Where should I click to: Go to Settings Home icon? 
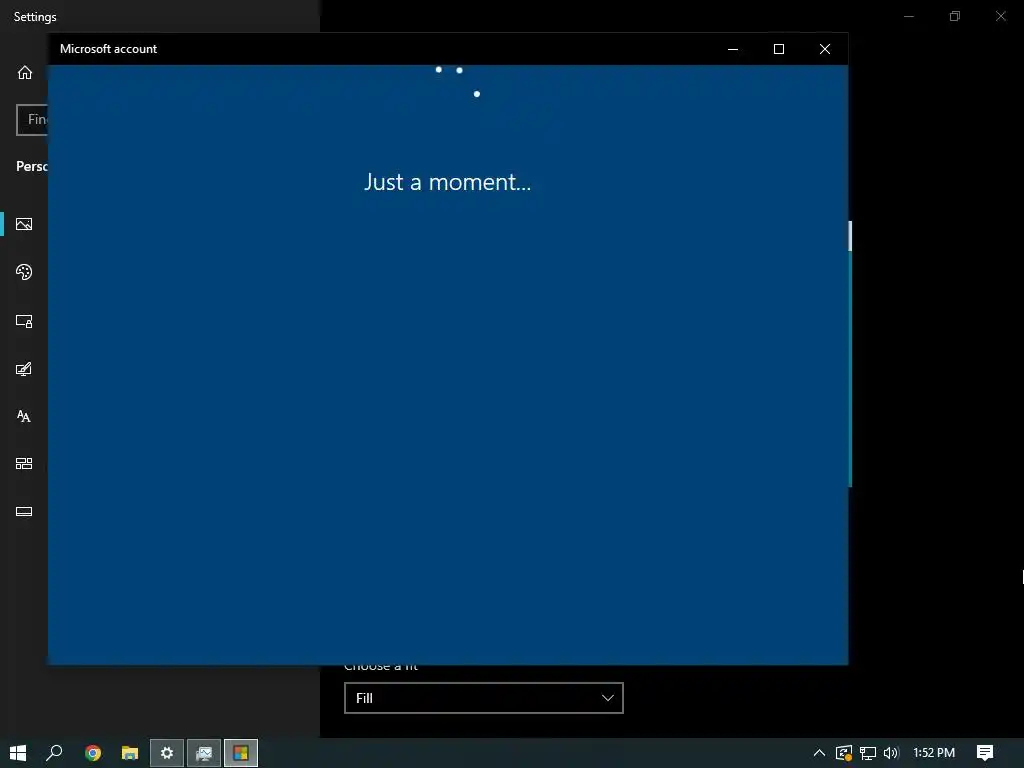click(25, 72)
